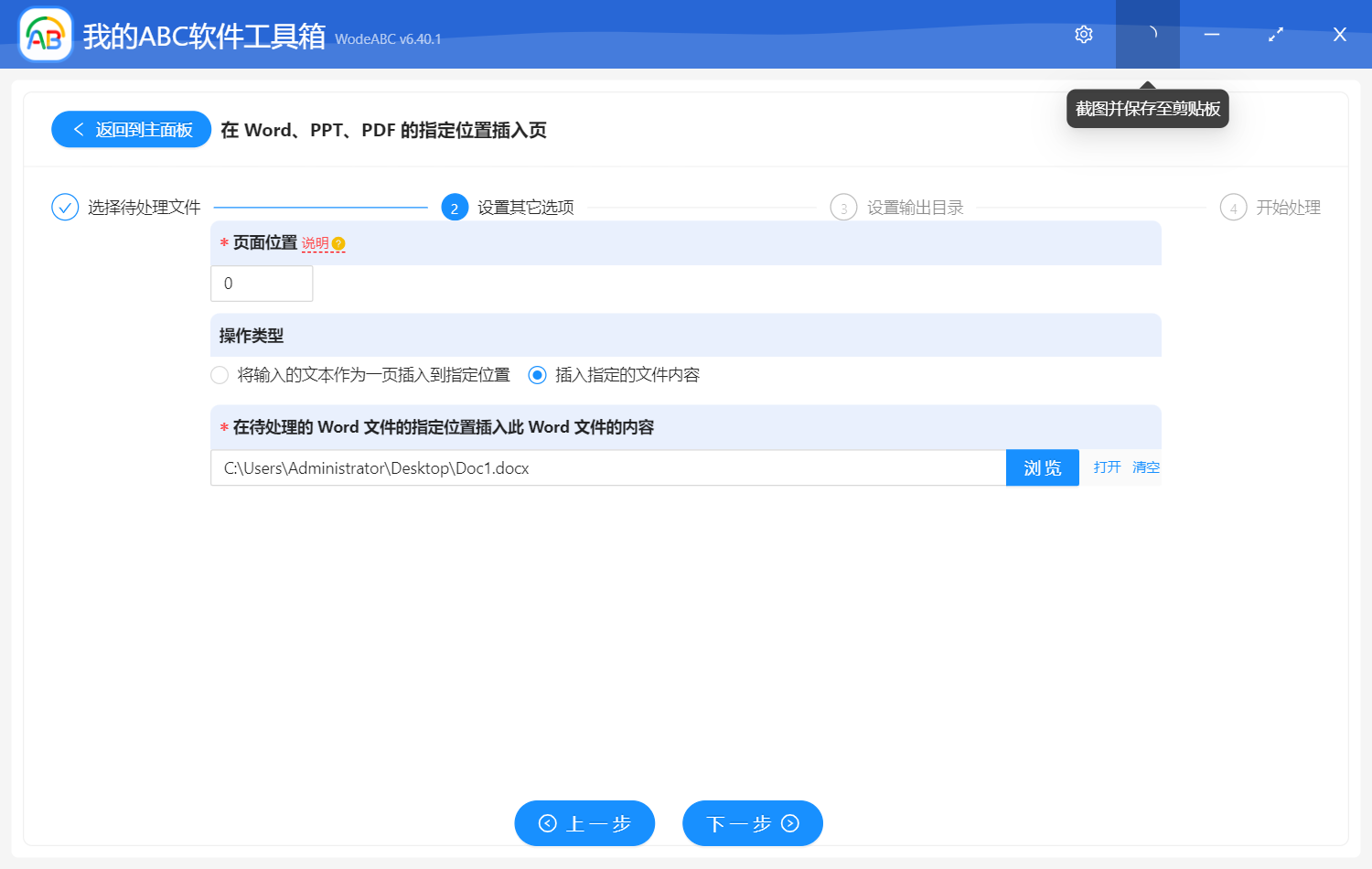Viewport: 1372px width, 869px height.
Task: Open the selected file via 打开 link
Action: (x=1106, y=467)
